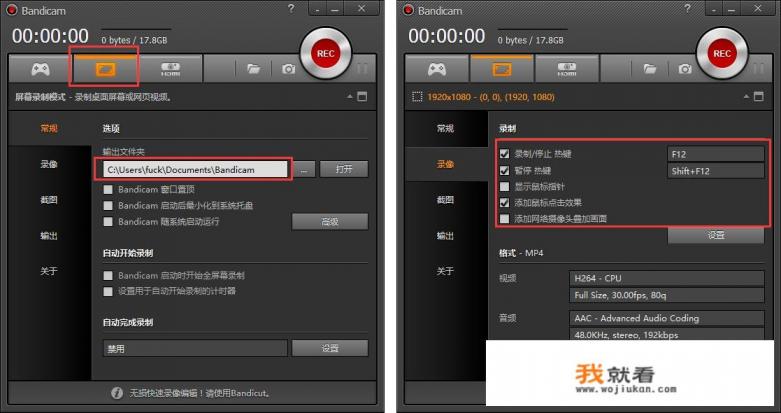This screenshot has width=781, height=413.
Task: Collapse arrow in left window mode bar
Action: click(350, 96)
